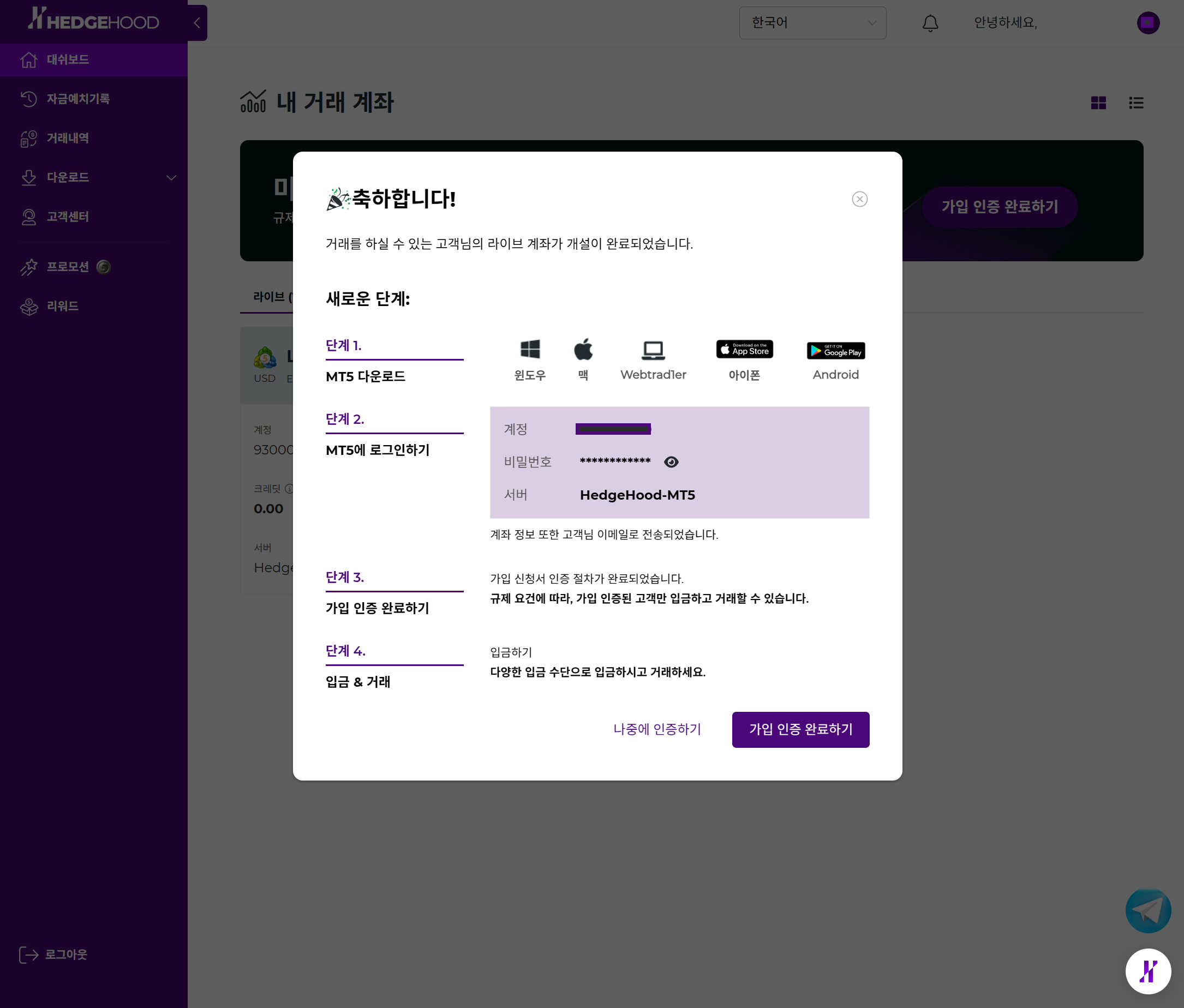This screenshot has height=1008, width=1184.
Task: Open the user avatar menu
Action: [x=1148, y=23]
